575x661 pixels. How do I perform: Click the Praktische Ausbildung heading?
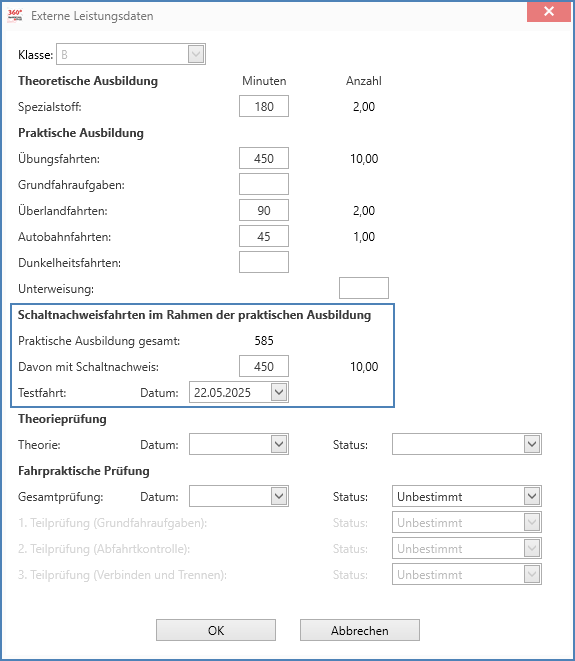pyautogui.click(x=81, y=133)
